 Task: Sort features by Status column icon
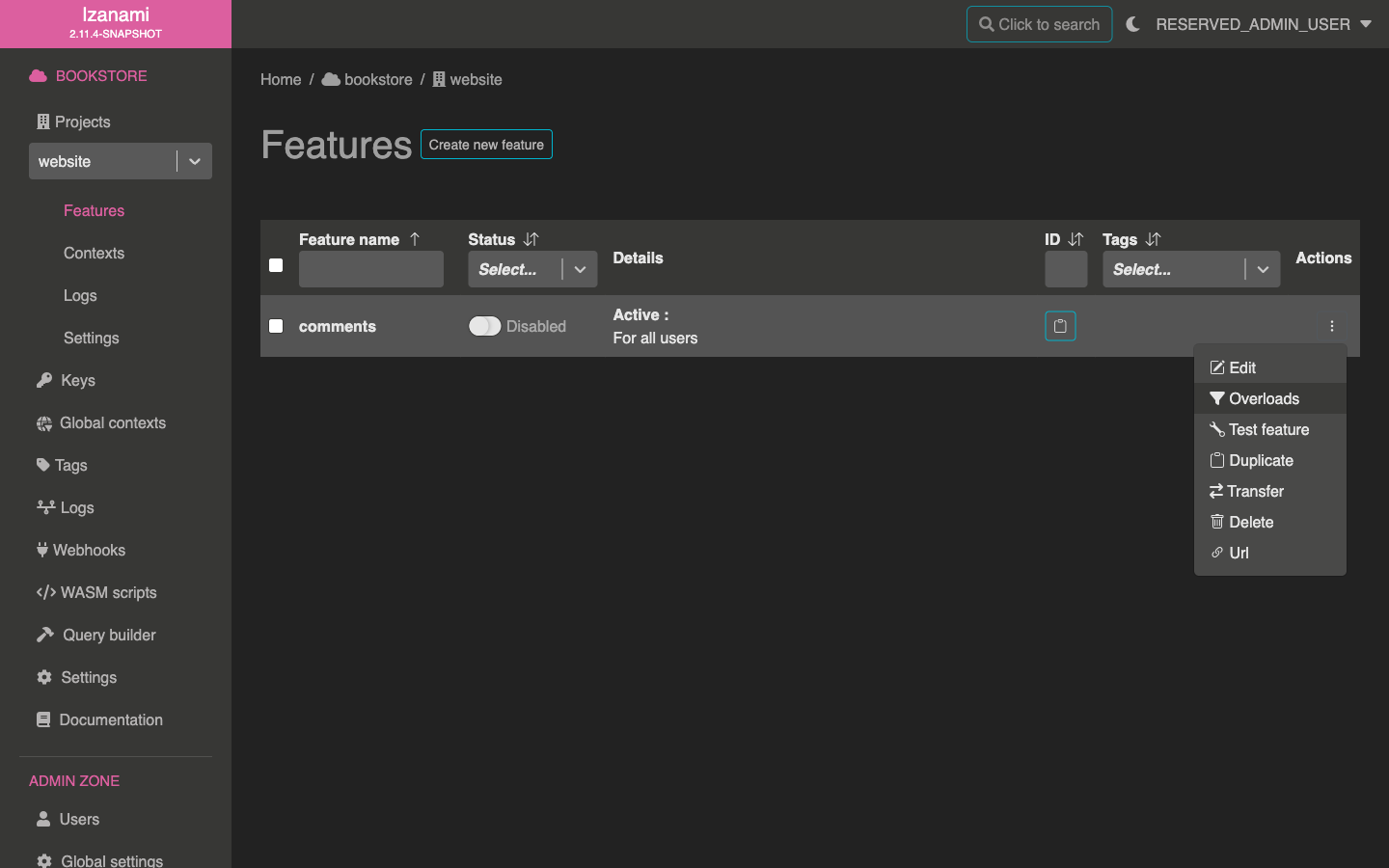coord(531,239)
